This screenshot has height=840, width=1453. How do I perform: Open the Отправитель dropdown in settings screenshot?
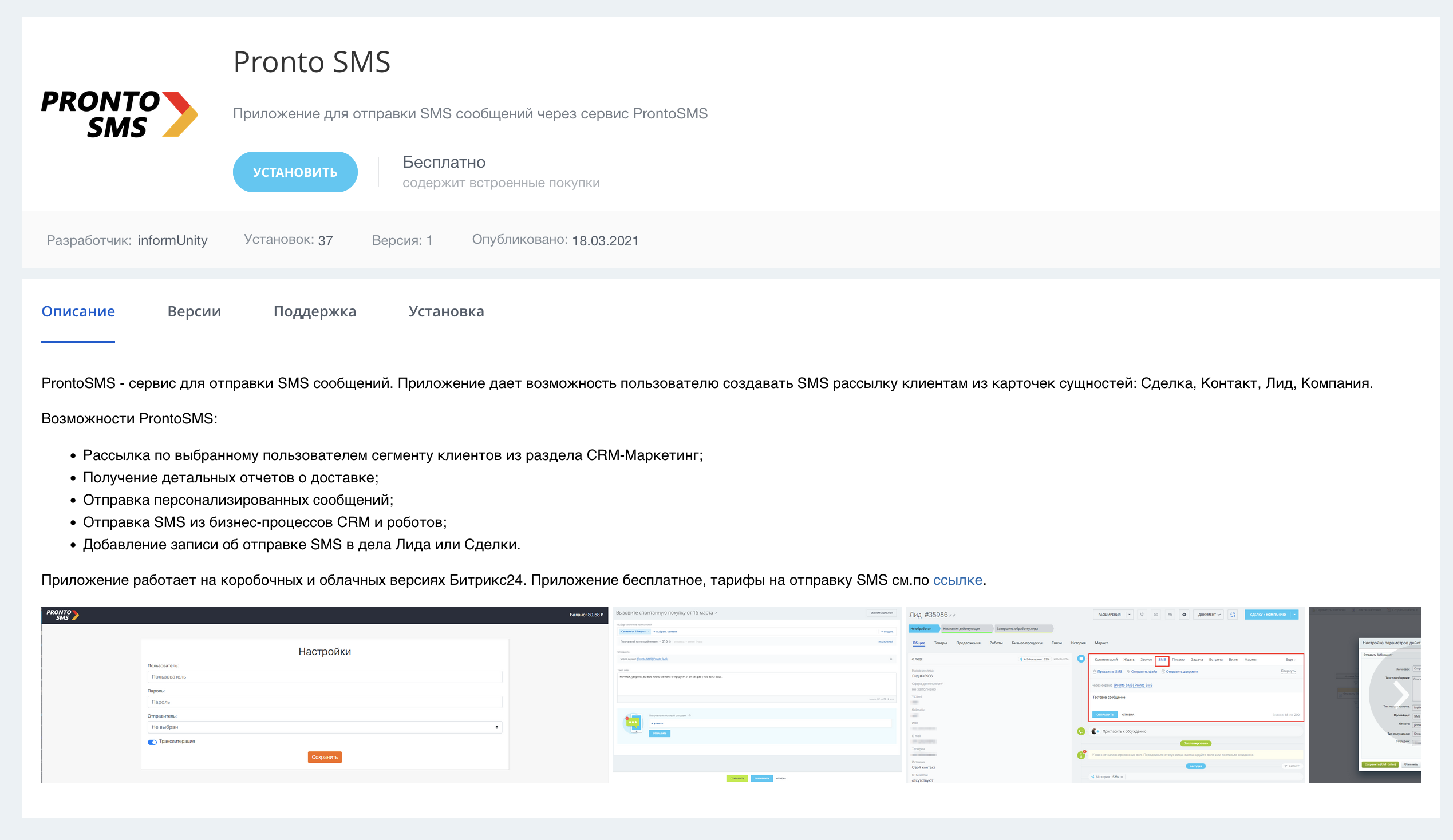click(x=325, y=727)
